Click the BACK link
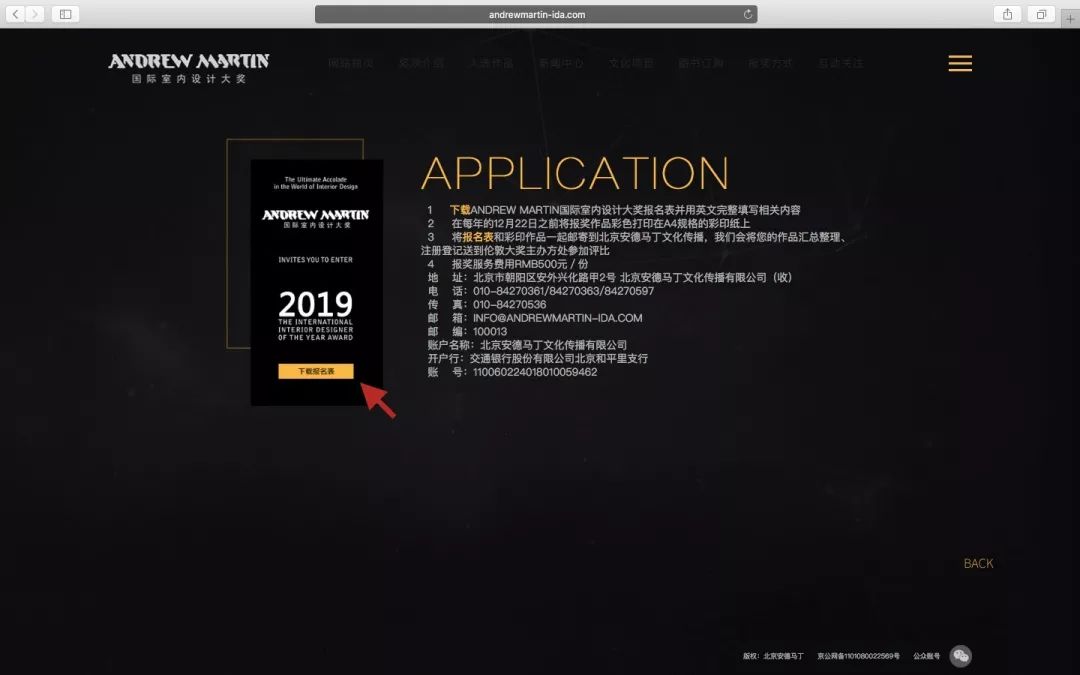The height and width of the screenshot is (675, 1080). tap(978, 563)
